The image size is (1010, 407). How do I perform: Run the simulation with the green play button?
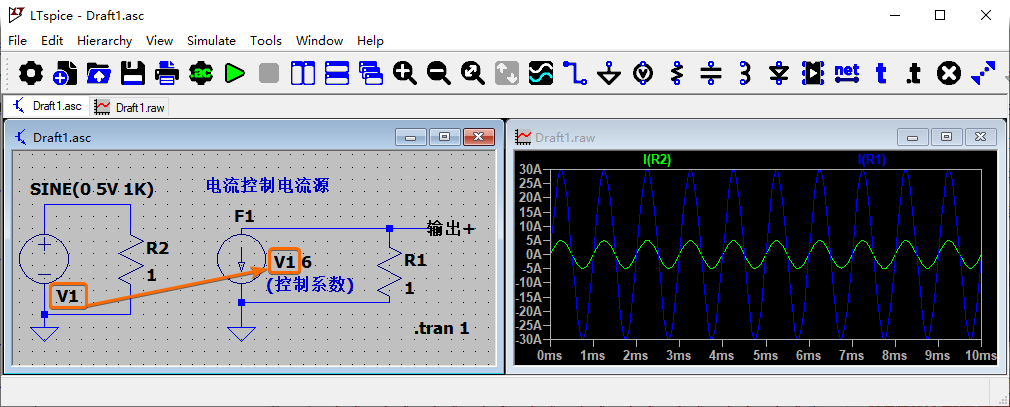pos(235,73)
